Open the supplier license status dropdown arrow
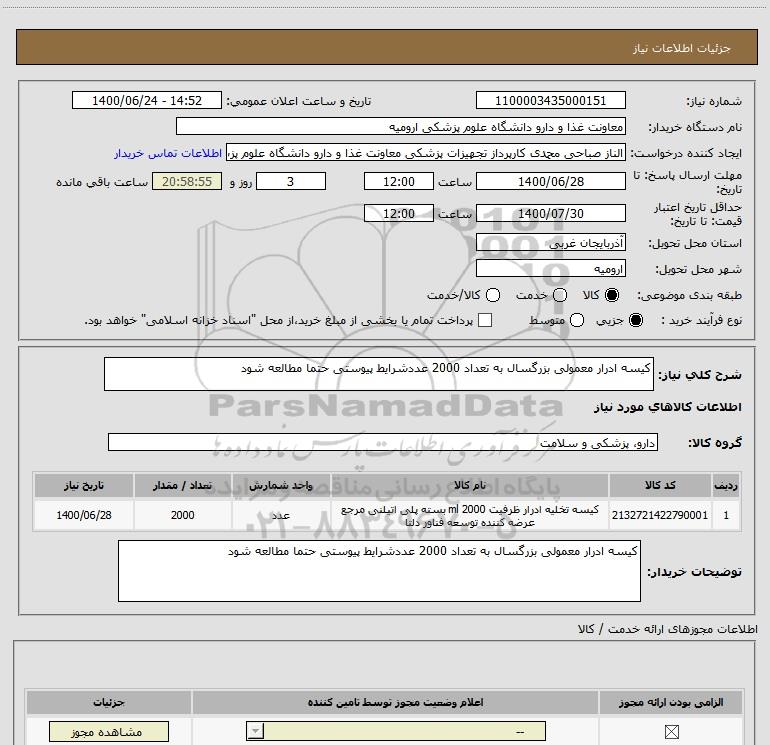Screen dimensions: 770x745 pyautogui.click(x=255, y=732)
